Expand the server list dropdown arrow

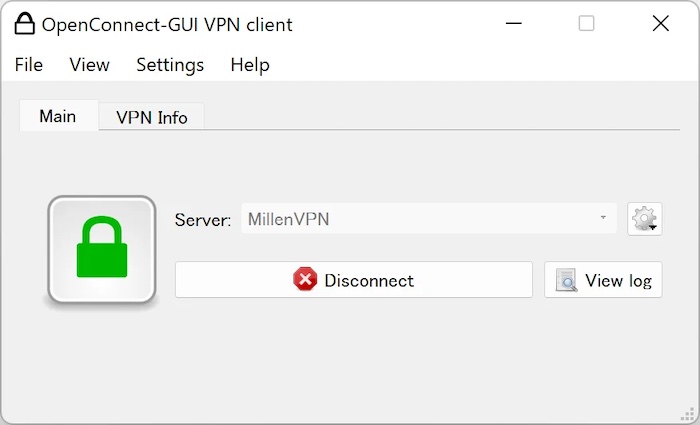pos(603,218)
